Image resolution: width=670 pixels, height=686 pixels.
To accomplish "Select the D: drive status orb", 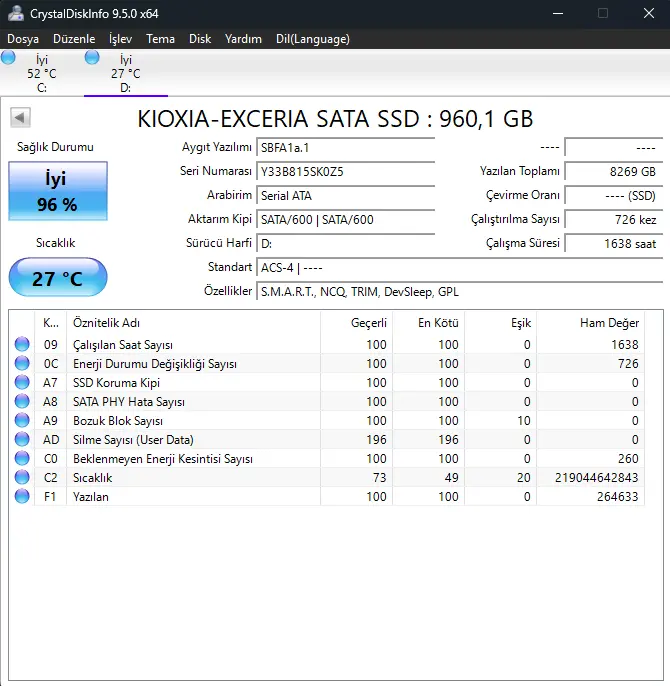I will [x=92, y=57].
